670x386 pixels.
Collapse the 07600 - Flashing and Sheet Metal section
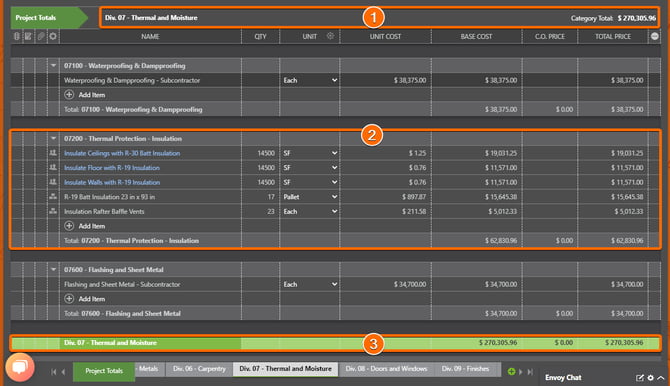53,269
